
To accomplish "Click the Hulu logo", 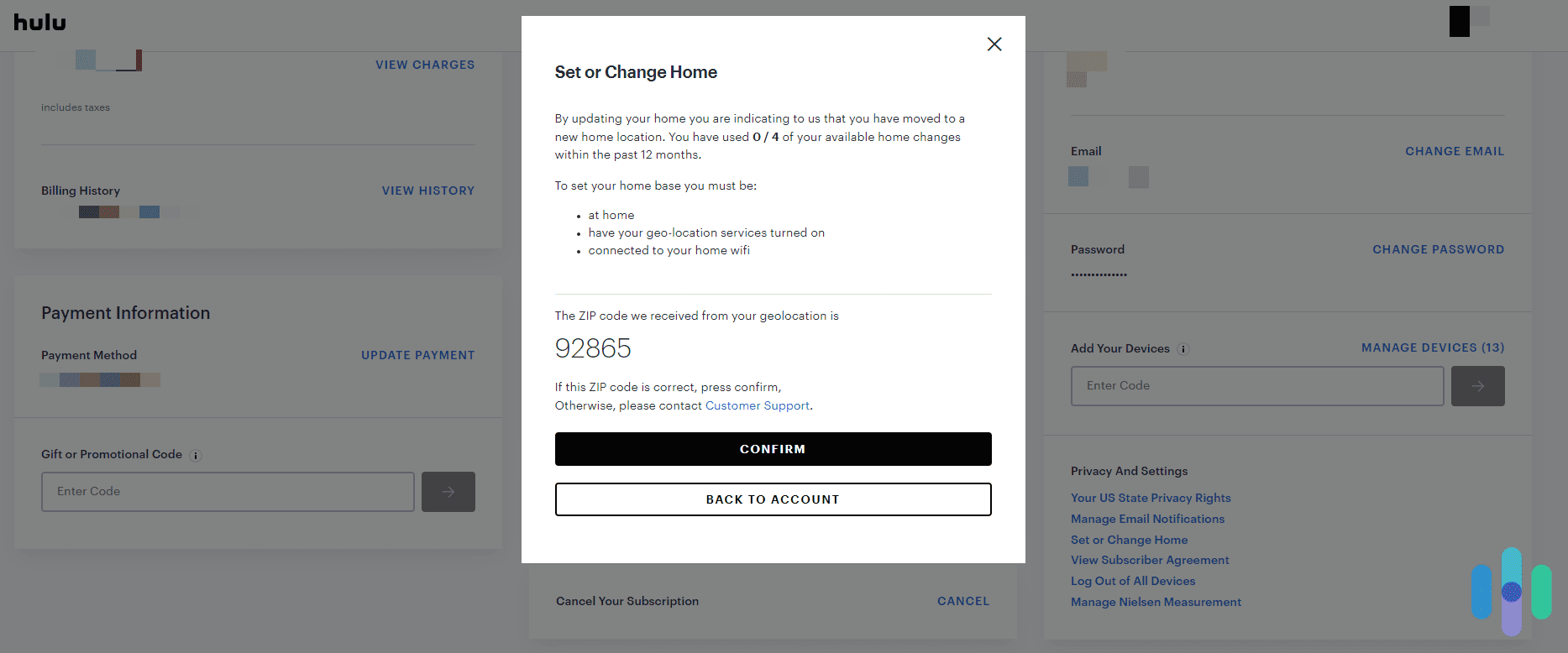I will [x=39, y=24].
